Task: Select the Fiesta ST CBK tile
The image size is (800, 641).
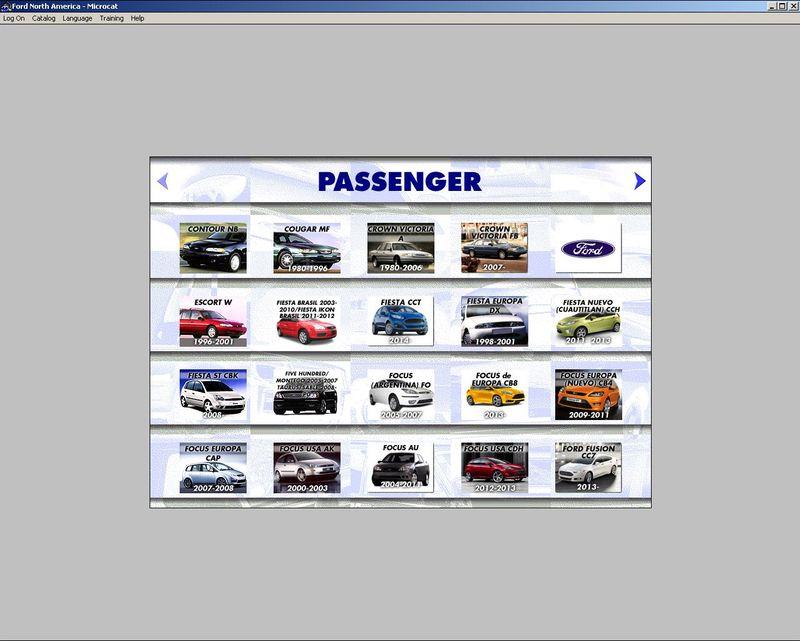Action: (x=213, y=395)
